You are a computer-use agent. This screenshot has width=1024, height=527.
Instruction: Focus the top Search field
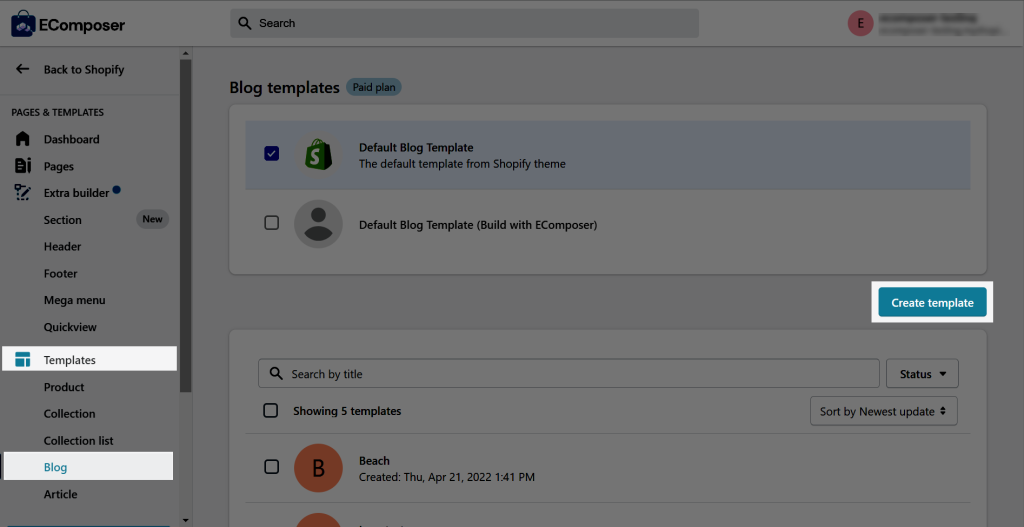pos(464,24)
